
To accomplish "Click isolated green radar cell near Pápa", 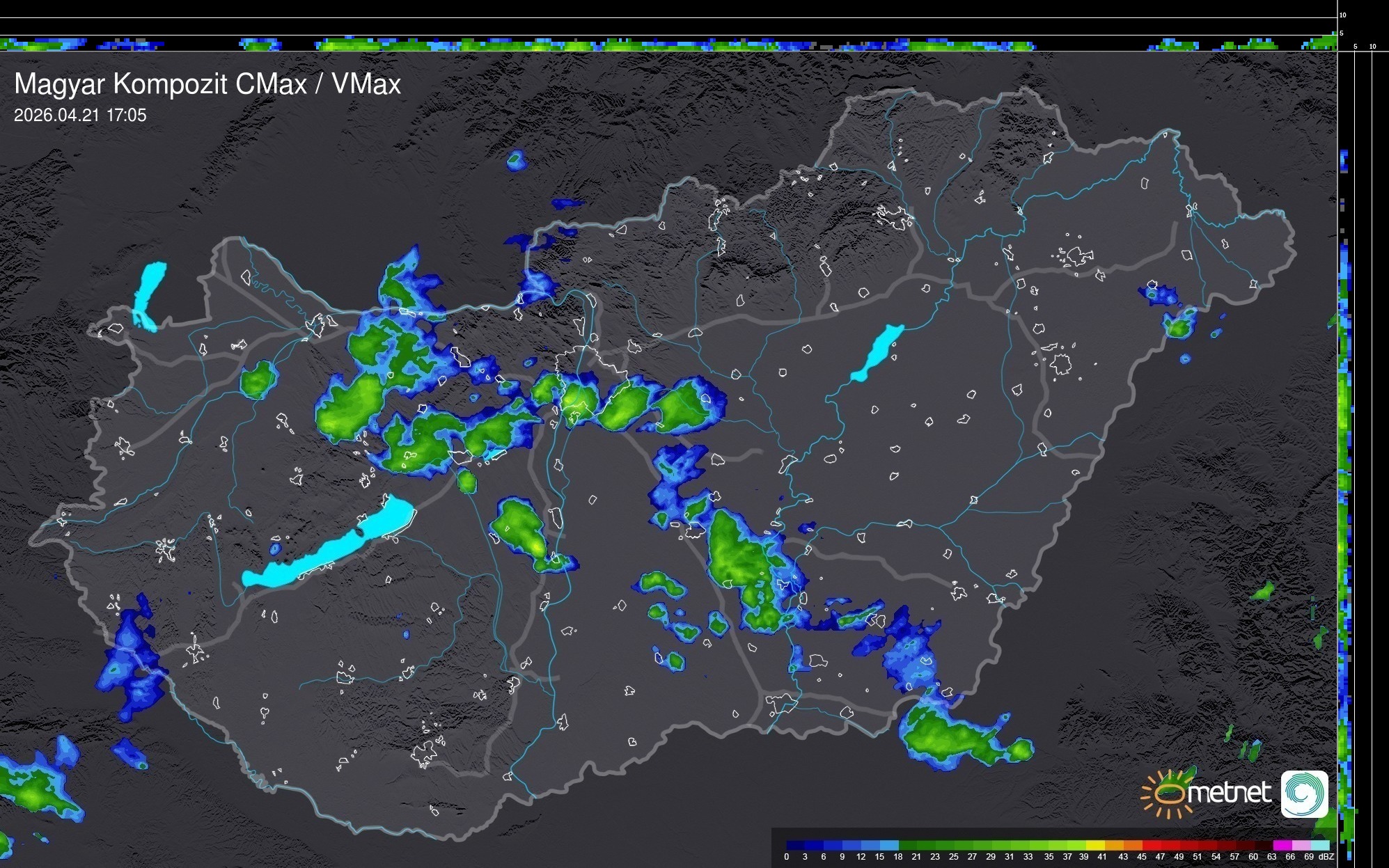I will pos(258,380).
